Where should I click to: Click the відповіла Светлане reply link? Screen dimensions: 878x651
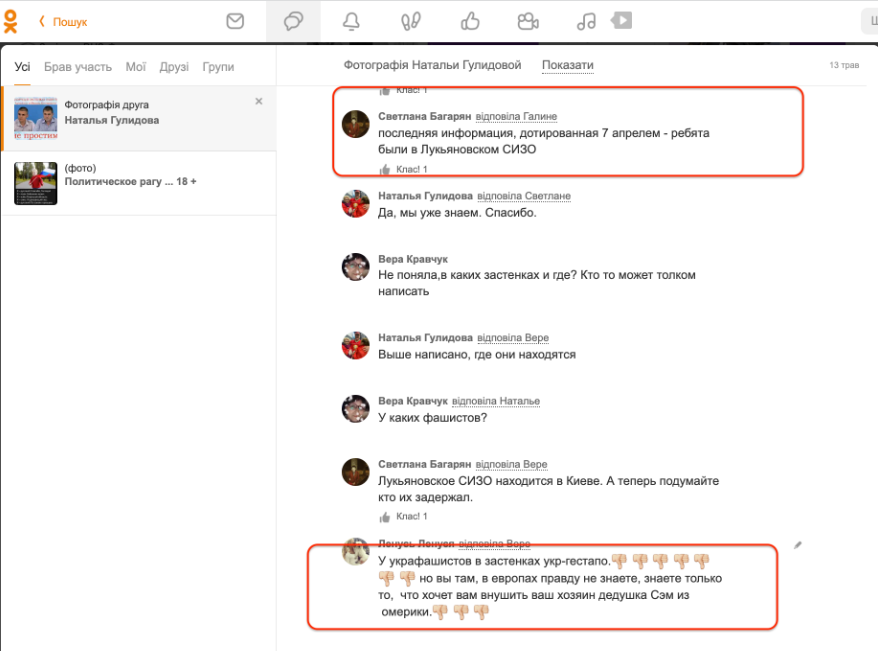[523, 196]
